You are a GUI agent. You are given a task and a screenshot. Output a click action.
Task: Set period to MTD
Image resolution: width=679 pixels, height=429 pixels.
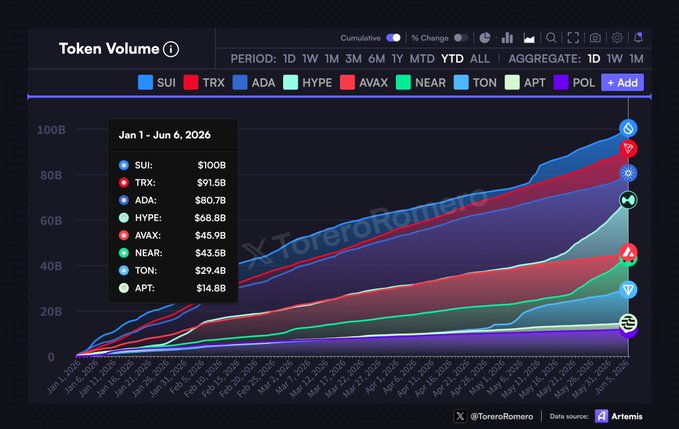pos(422,59)
